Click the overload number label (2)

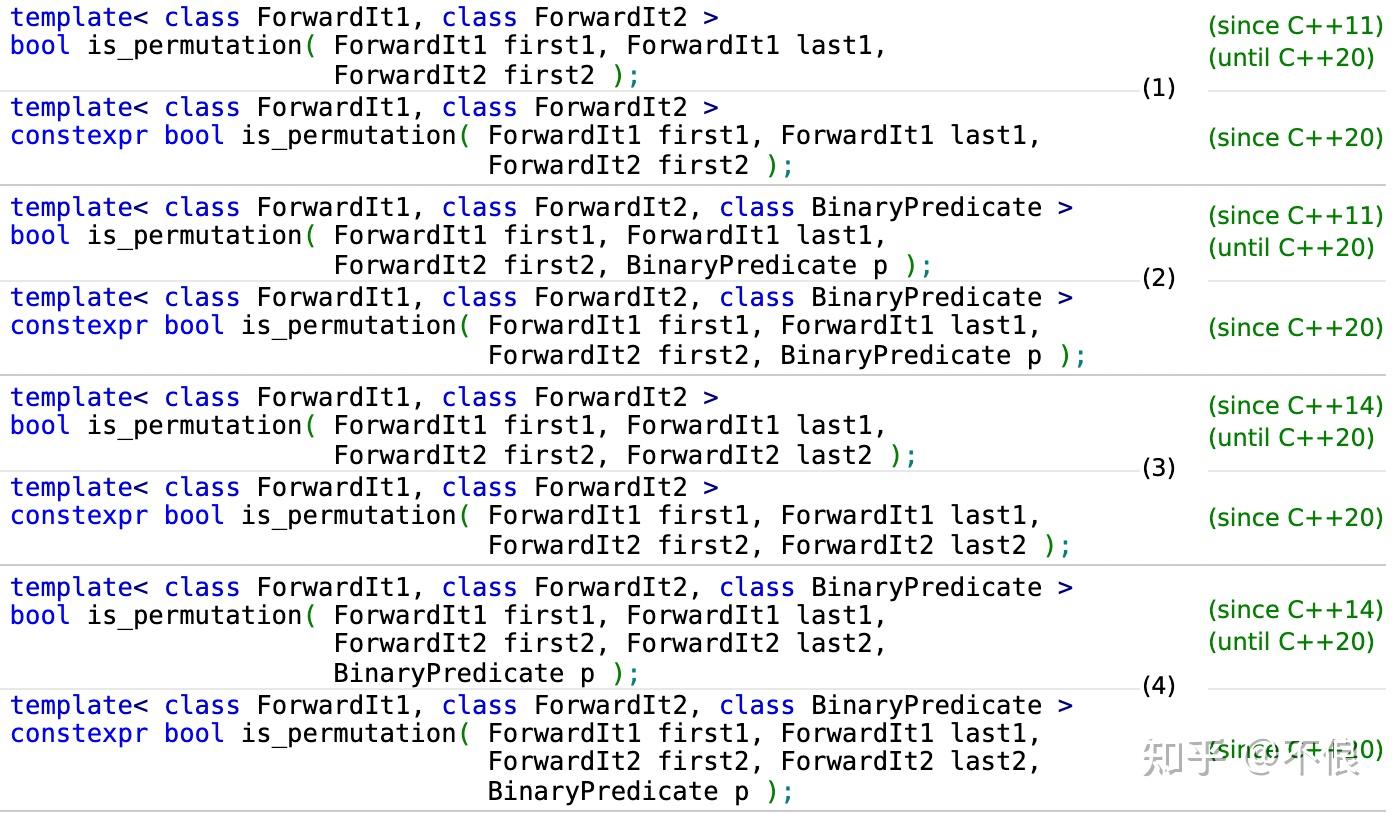tap(1159, 278)
